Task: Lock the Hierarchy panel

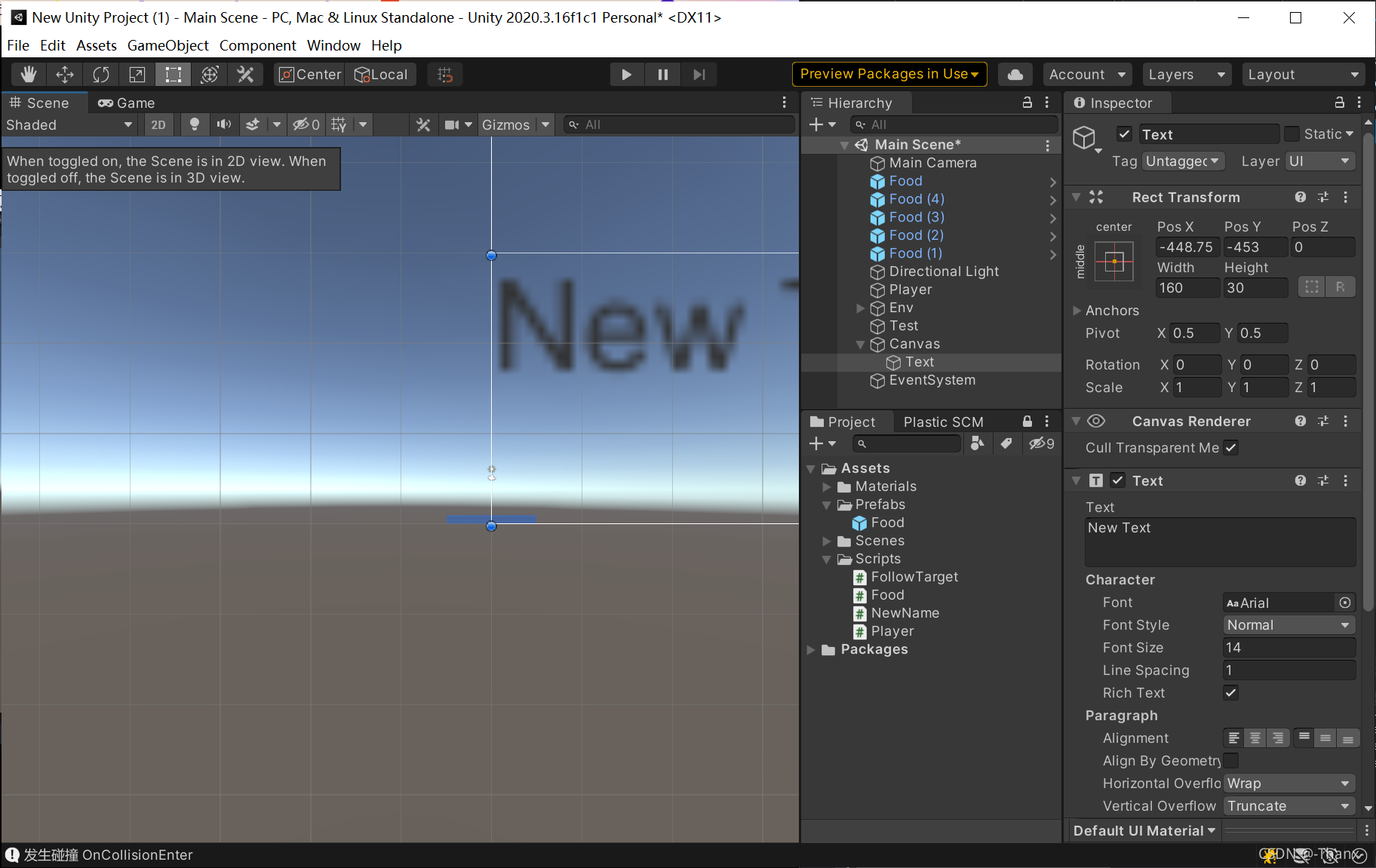Action: pos(1027,103)
